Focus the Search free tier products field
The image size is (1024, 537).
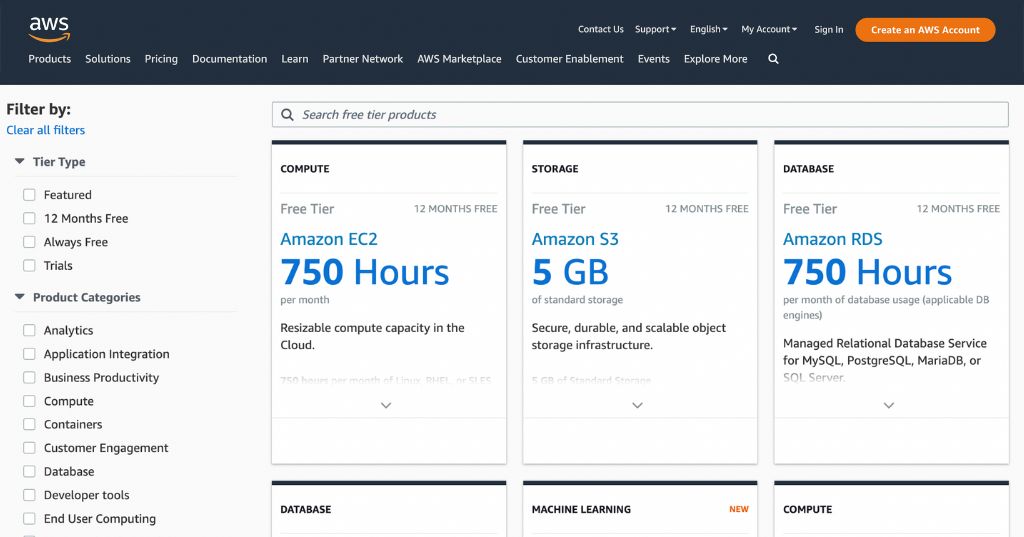coord(640,115)
